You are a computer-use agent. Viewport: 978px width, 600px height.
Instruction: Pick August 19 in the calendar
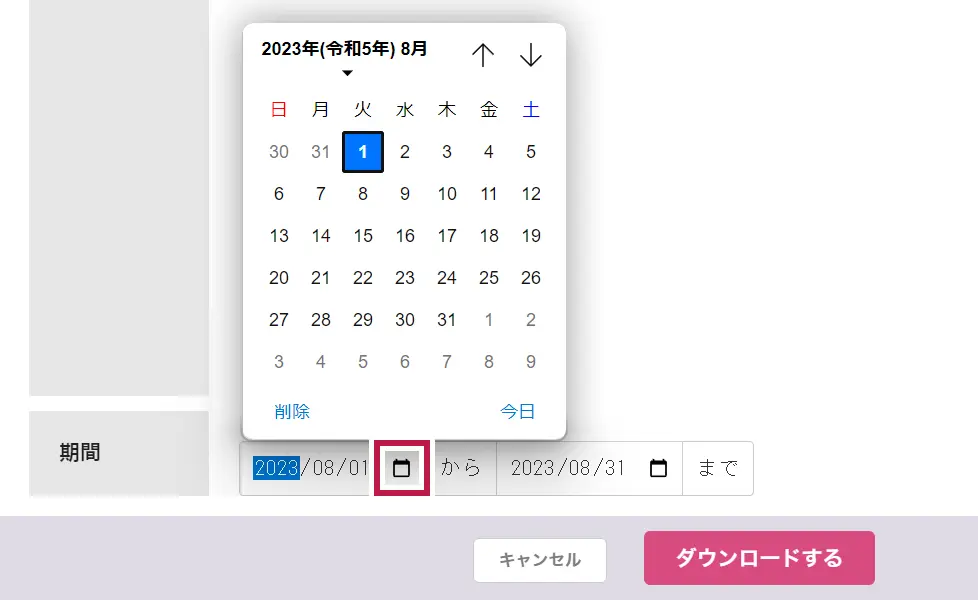pos(531,236)
